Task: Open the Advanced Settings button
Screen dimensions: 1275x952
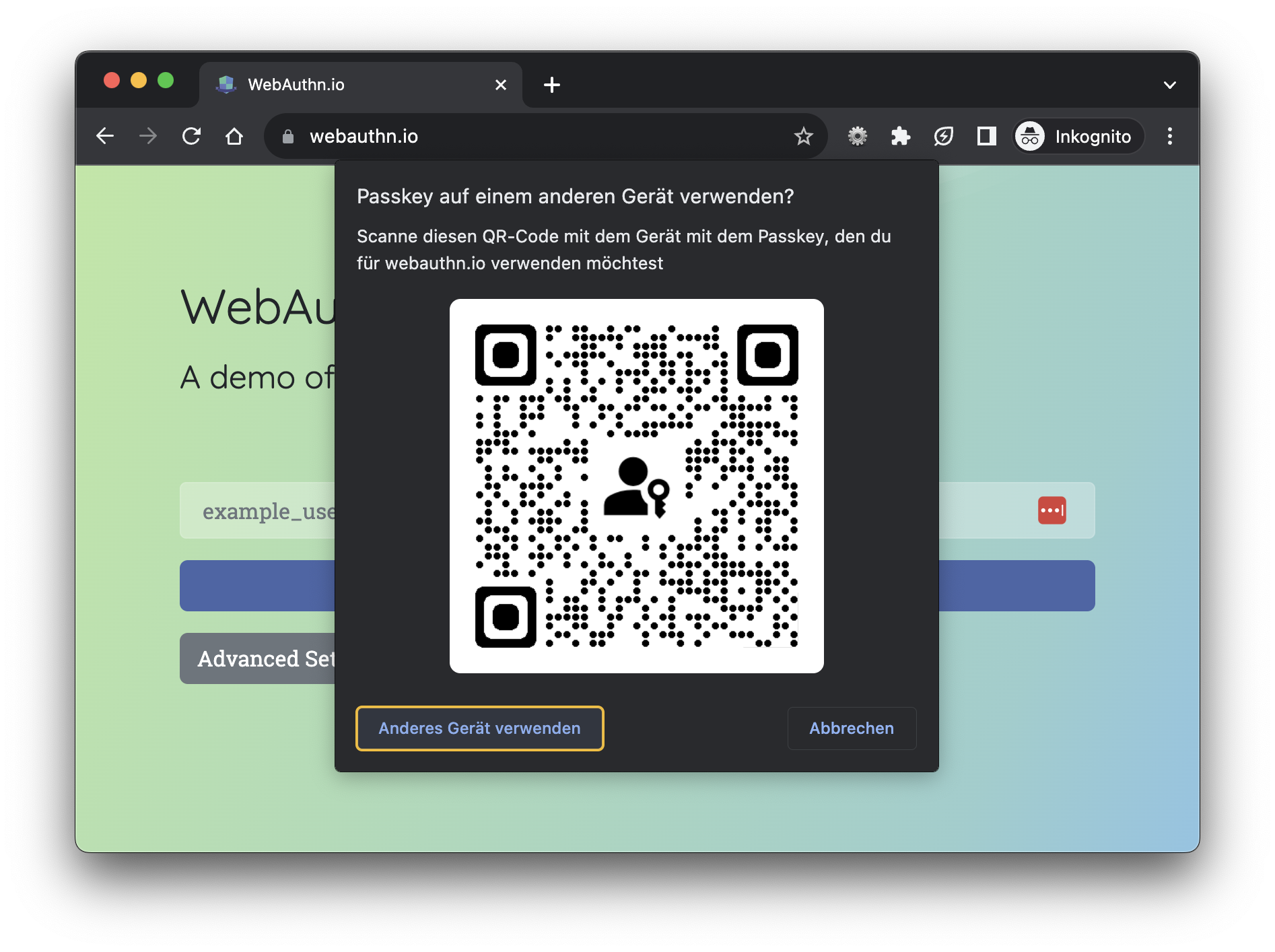Action: click(x=257, y=658)
